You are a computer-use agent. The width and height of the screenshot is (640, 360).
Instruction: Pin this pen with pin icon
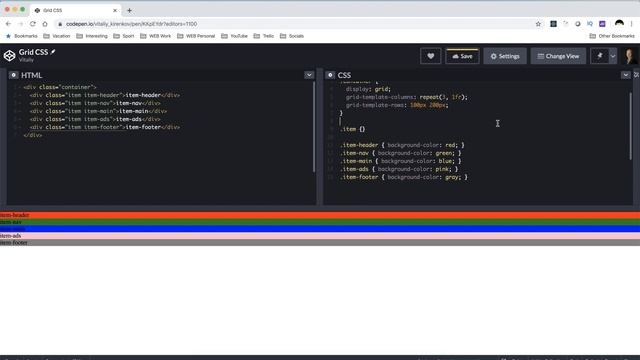pyautogui.click(x=600, y=56)
